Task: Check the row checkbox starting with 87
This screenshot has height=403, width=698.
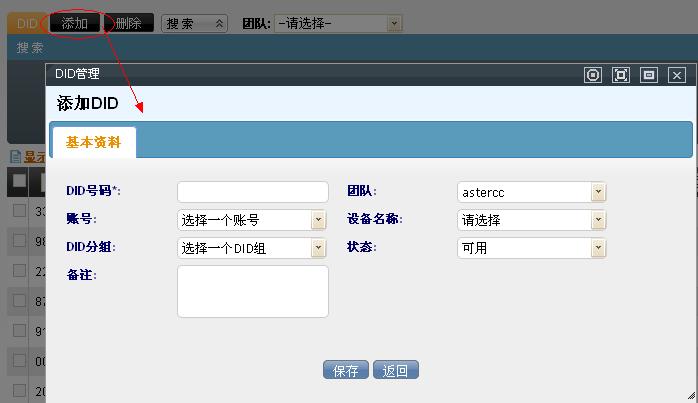Action: pyautogui.click(x=18, y=300)
